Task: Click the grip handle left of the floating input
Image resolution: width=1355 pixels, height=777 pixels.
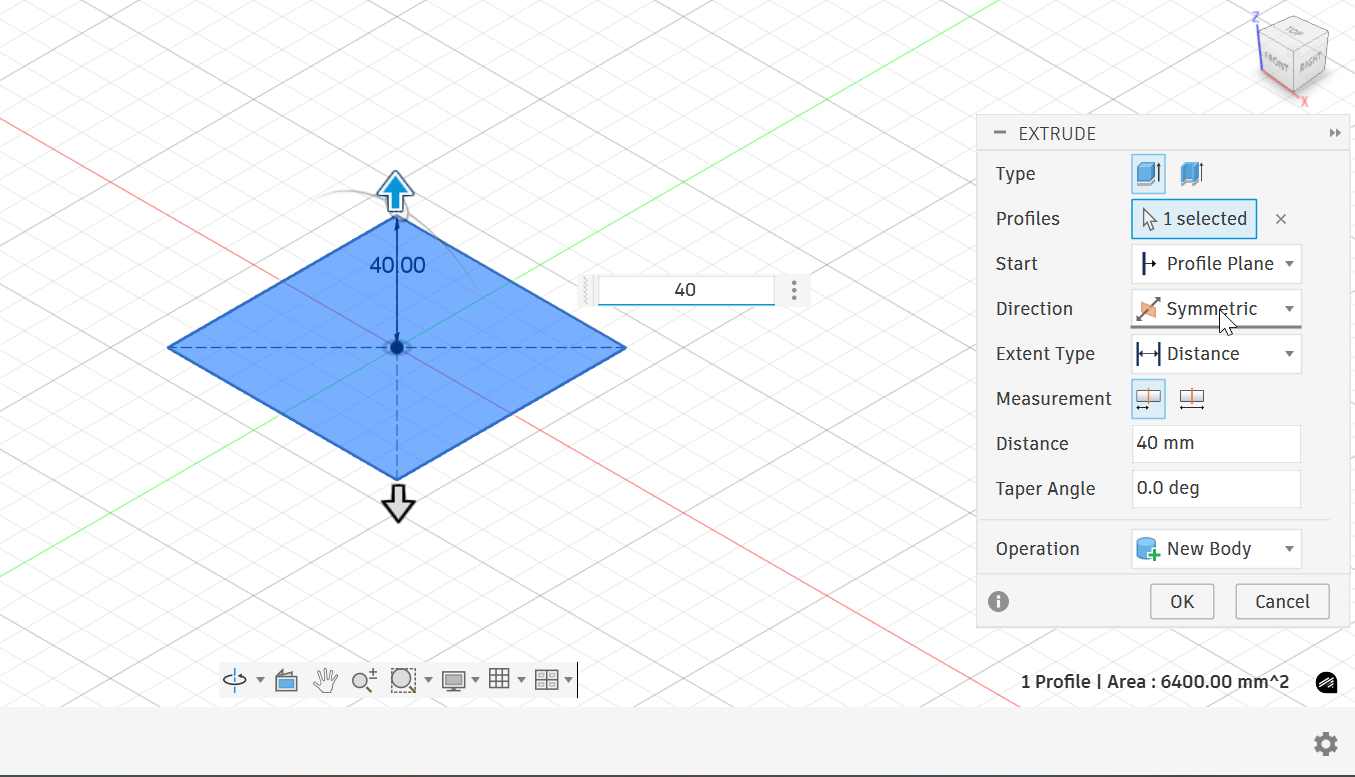Action: (x=588, y=290)
